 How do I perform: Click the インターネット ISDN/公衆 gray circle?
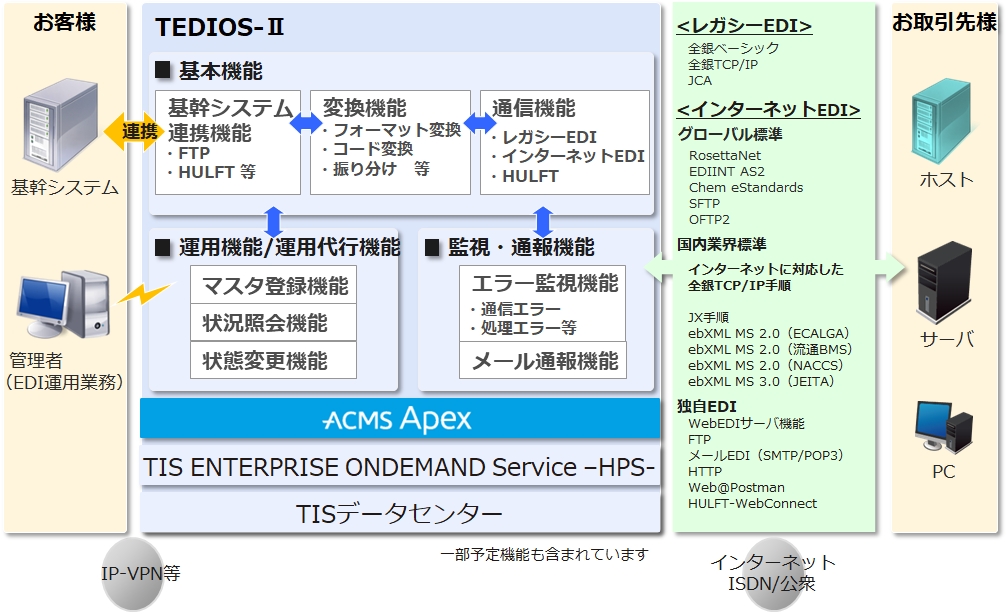(x=773, y=574)
